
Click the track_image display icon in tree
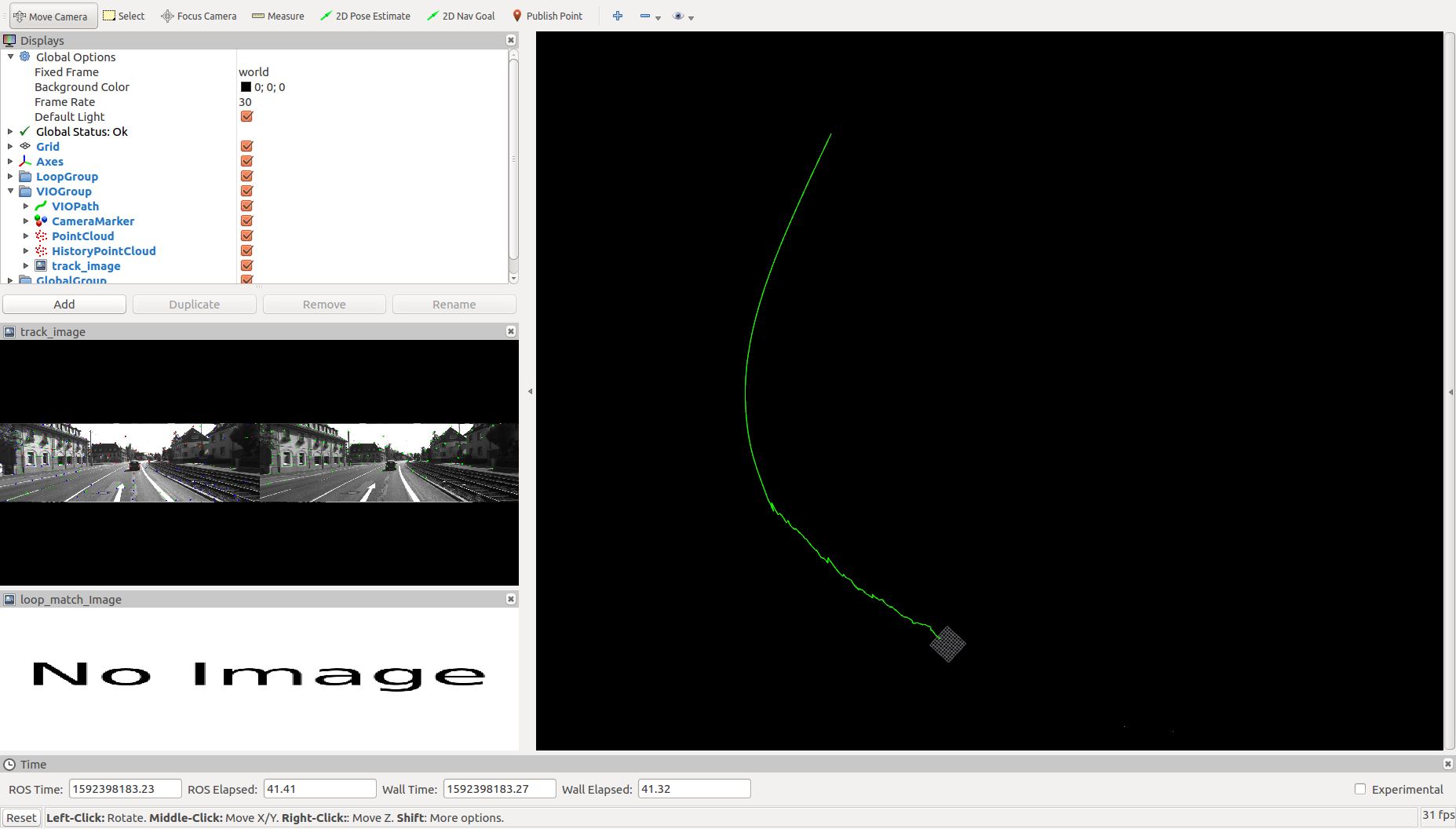coord(41,266)
